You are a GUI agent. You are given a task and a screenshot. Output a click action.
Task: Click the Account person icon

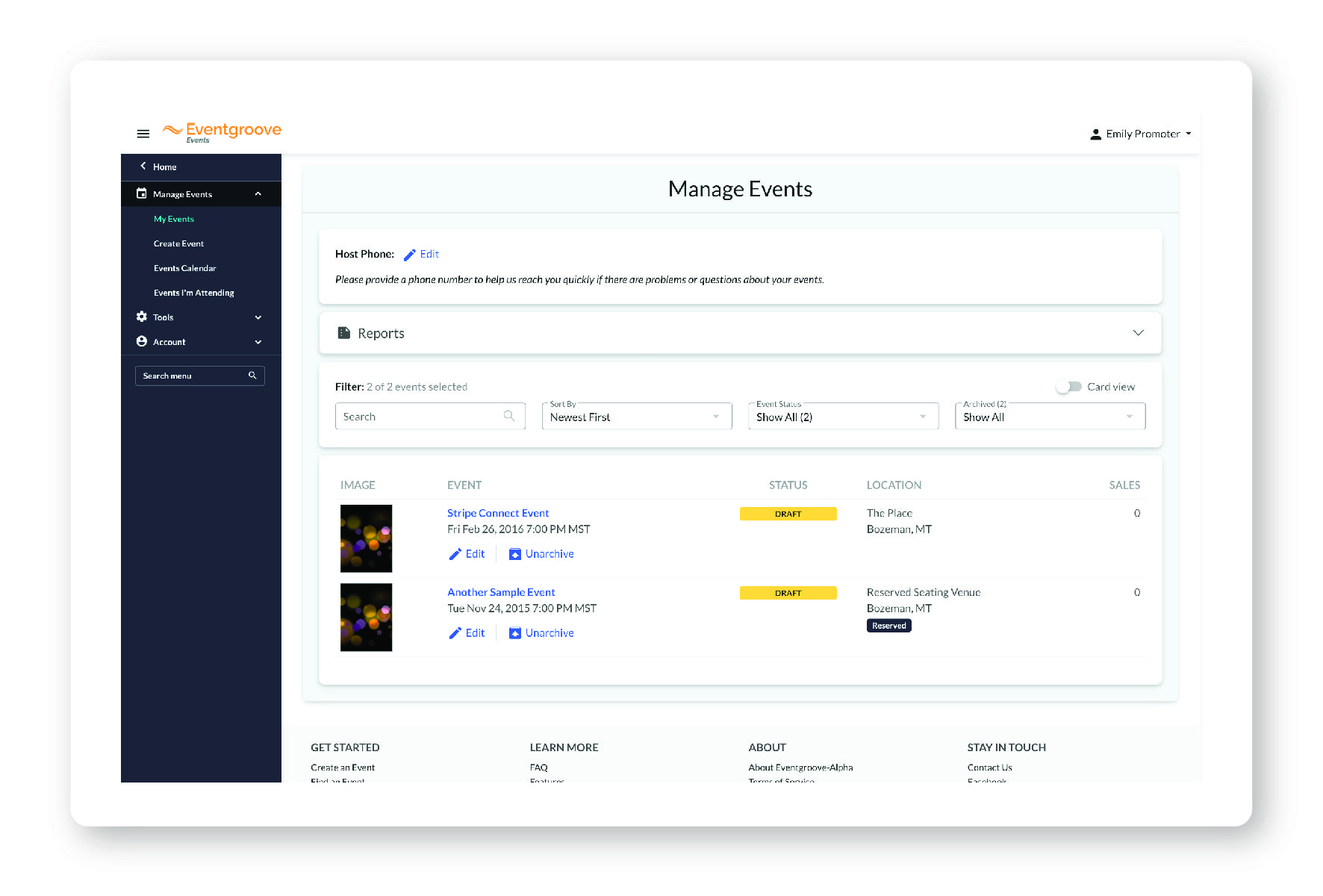click(141, 341)
